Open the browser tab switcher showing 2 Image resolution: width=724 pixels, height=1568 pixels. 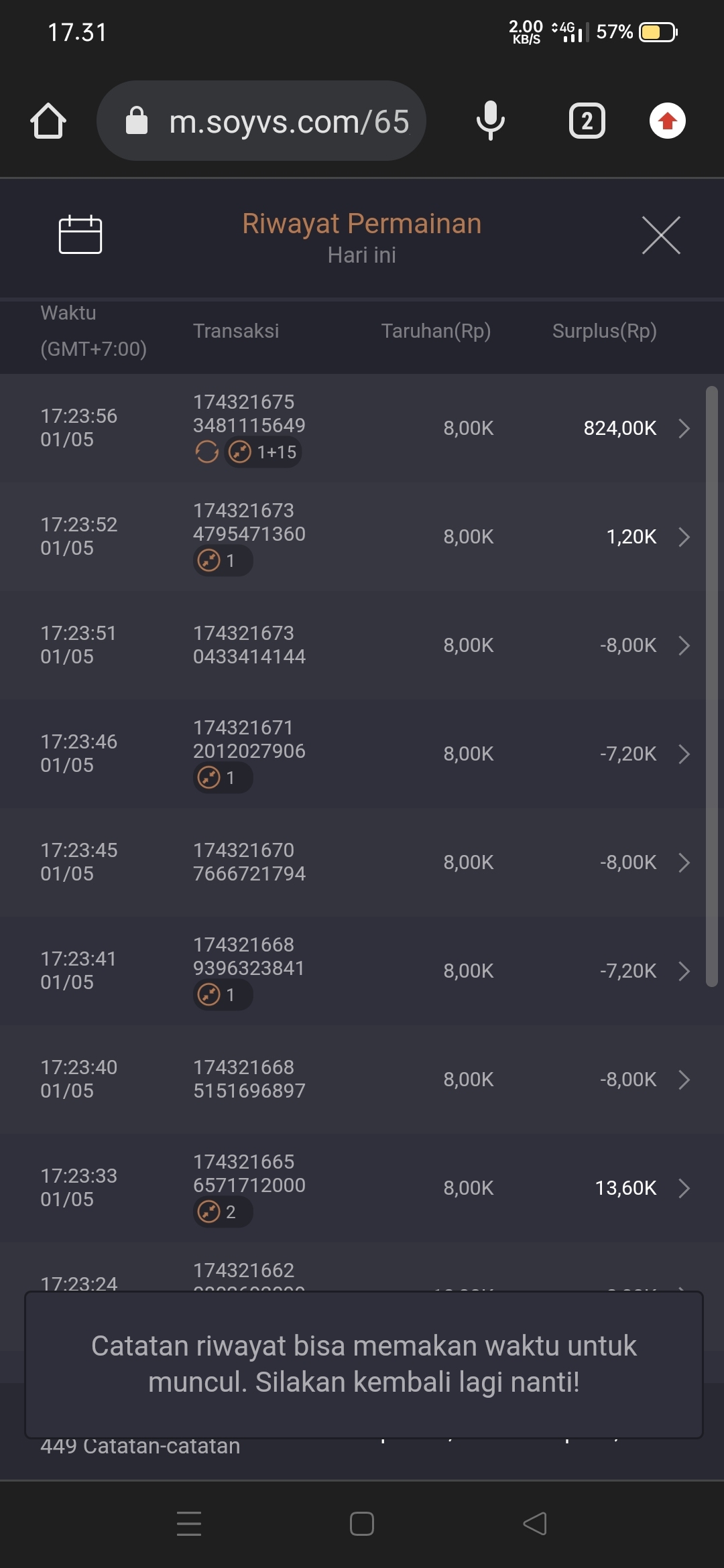click(x=587, y=121)
